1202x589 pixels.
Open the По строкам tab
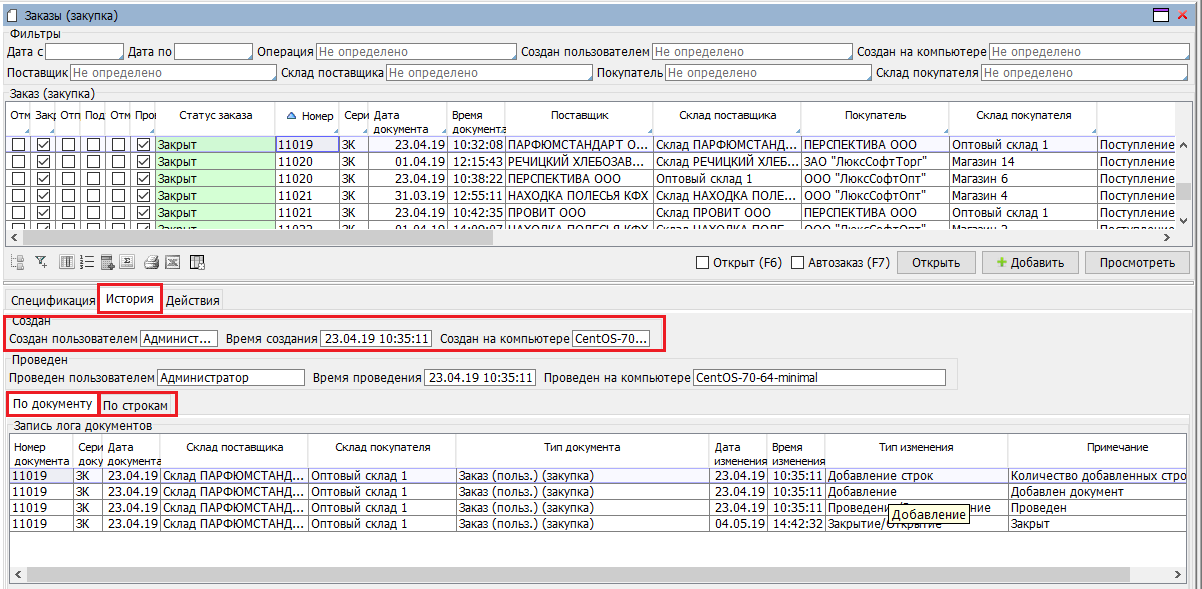tap(139, 406)
